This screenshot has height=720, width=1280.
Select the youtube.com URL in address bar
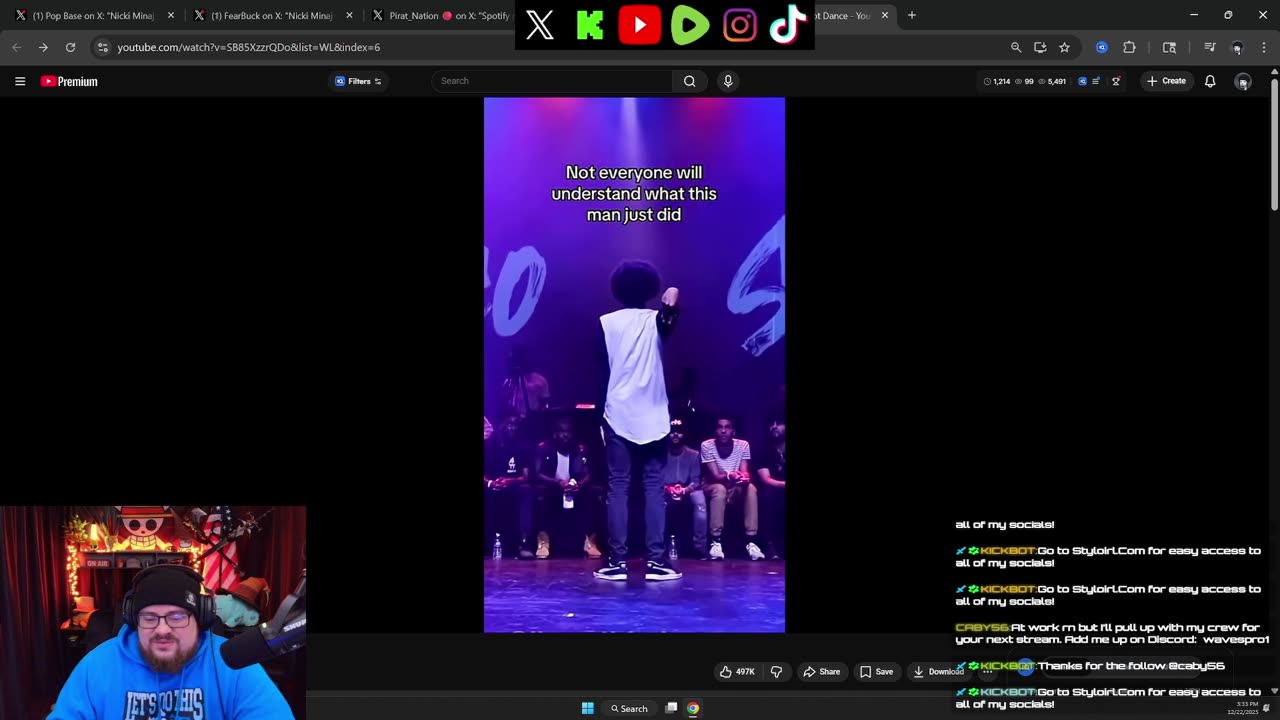click(x=248, y=47)
